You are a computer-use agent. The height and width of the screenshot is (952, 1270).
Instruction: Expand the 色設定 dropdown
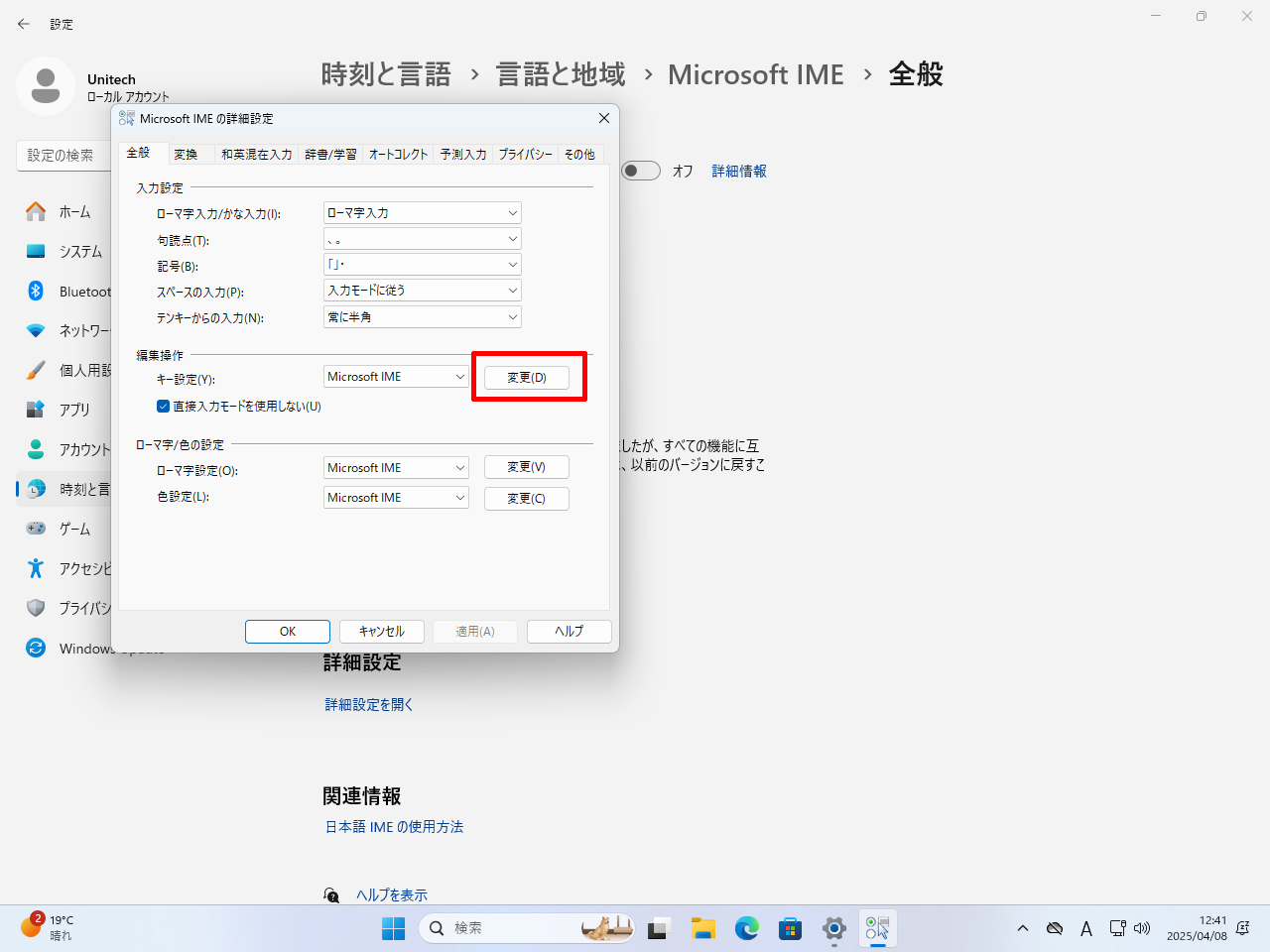click(396, 497)
